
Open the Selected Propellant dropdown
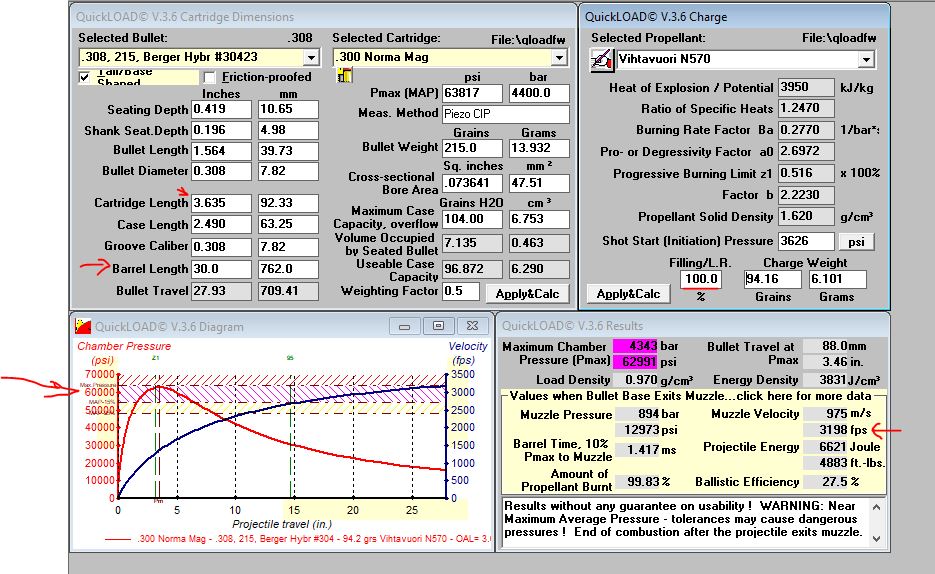(x=866, y=60)
